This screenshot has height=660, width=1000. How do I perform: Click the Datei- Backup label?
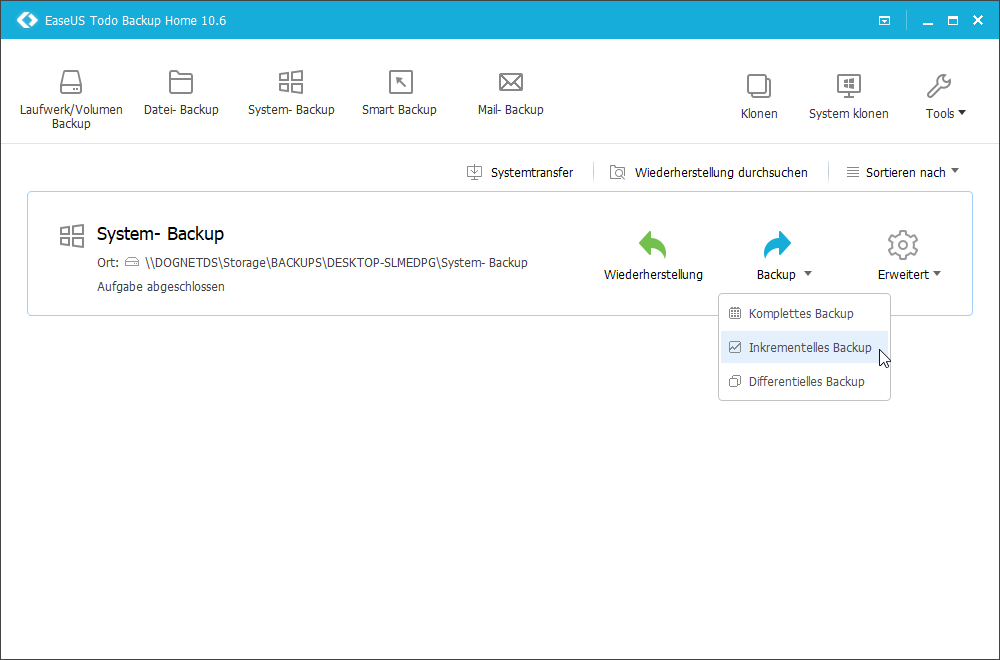[x=181, y=110]
